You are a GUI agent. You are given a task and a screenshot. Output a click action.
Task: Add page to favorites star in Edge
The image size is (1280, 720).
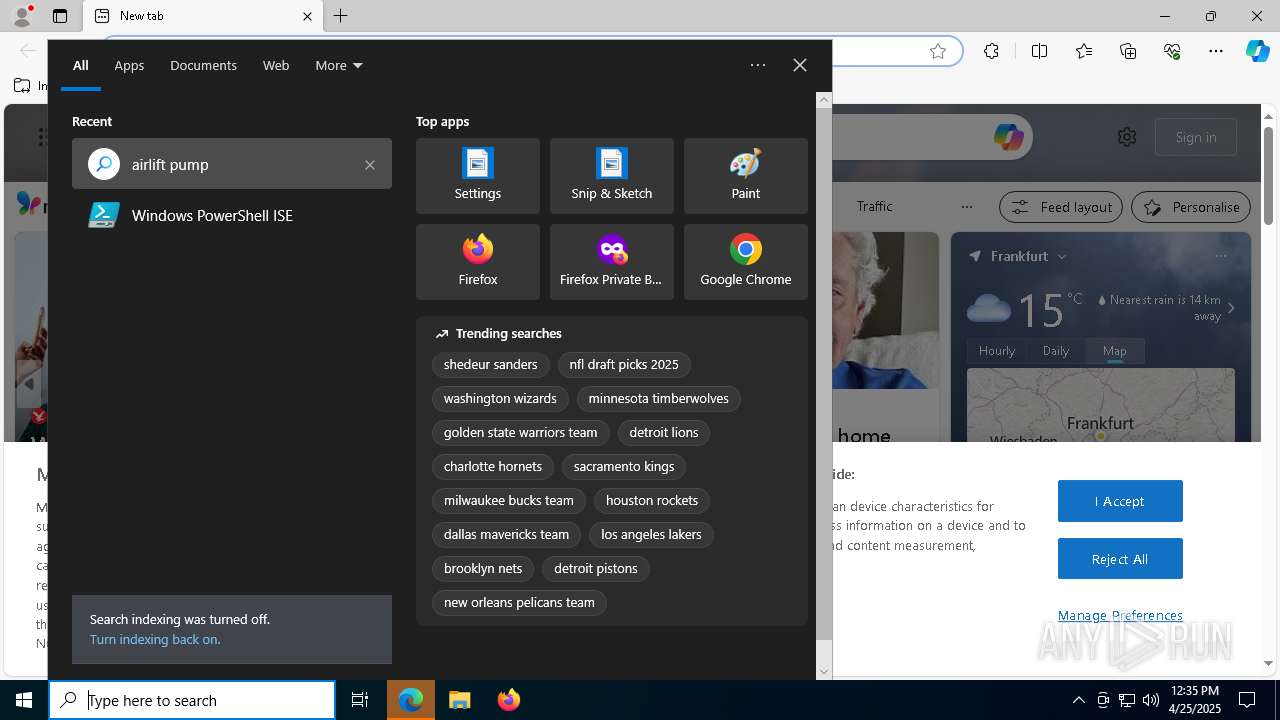(938, 51)
